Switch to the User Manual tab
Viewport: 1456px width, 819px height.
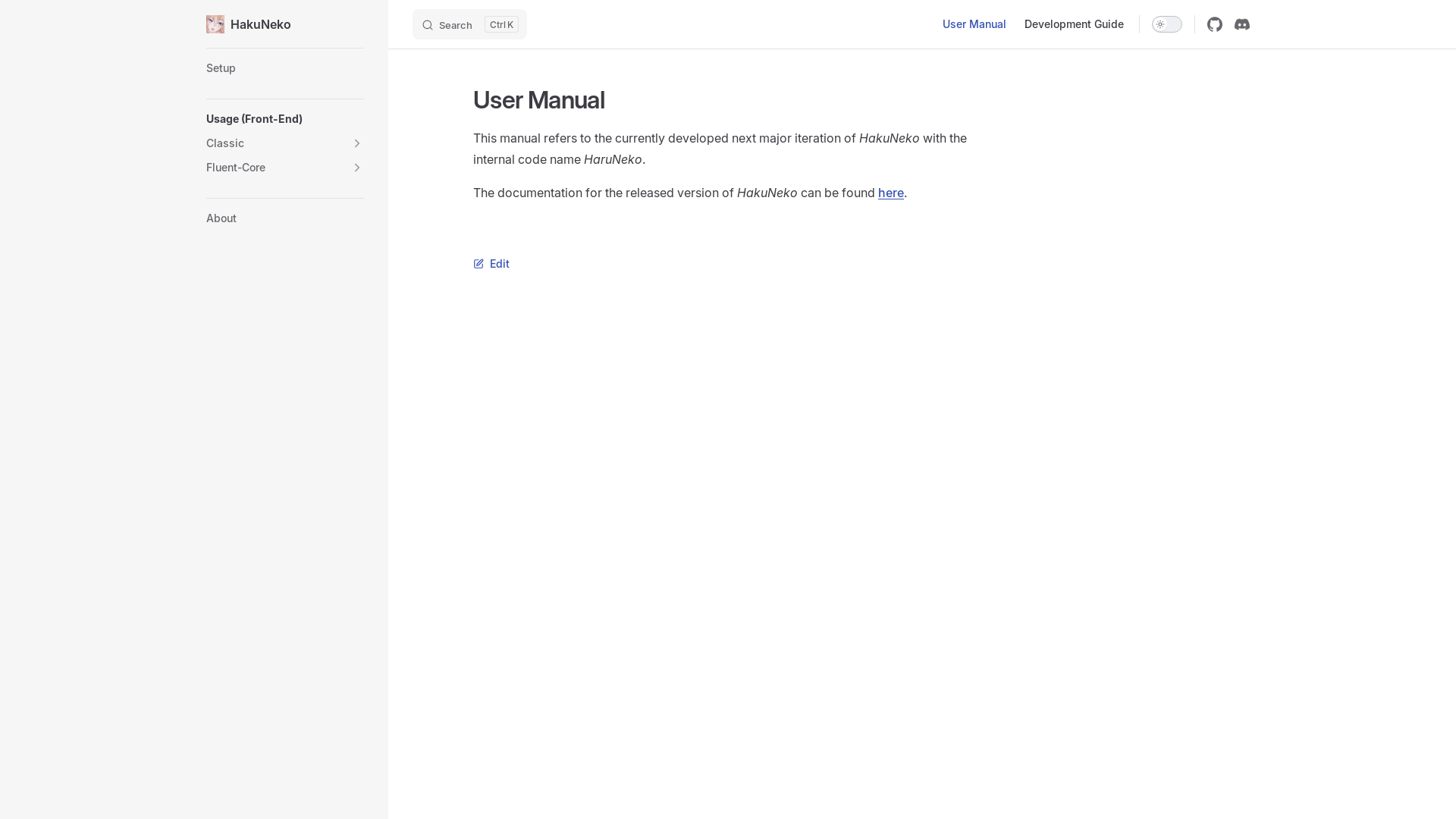[974, 24]
